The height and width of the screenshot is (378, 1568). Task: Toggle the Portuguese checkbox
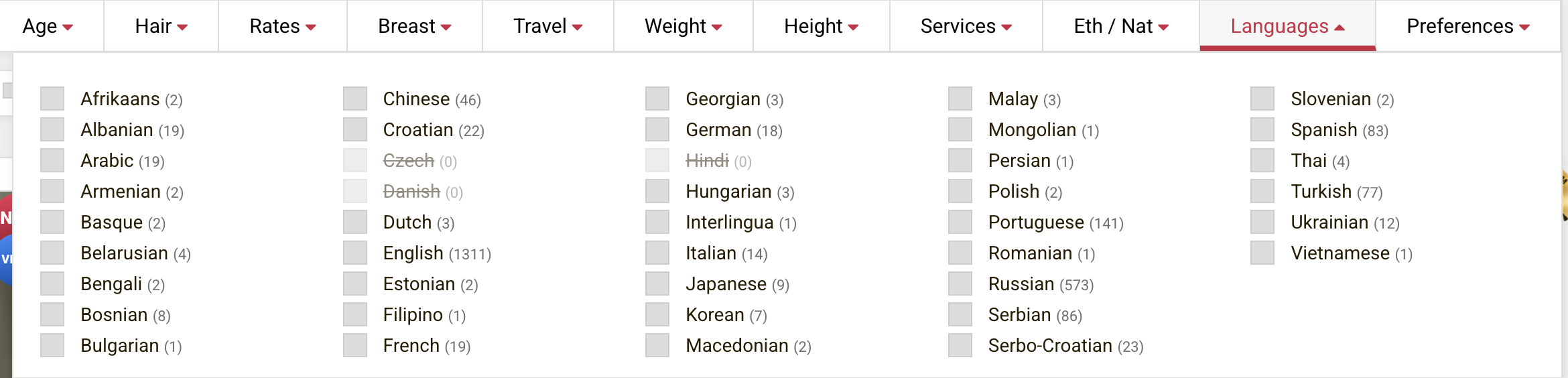pos(960,222)
